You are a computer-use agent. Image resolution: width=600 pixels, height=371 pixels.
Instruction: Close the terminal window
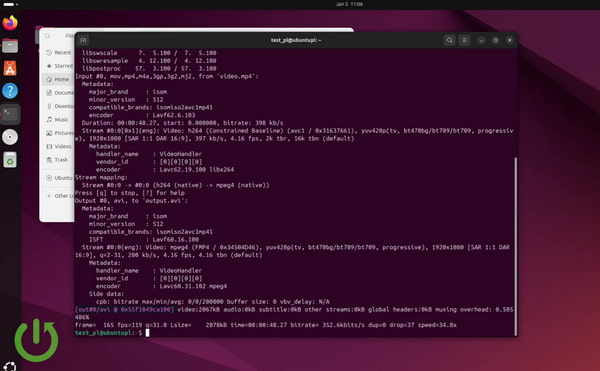click(x=510, y=40)
